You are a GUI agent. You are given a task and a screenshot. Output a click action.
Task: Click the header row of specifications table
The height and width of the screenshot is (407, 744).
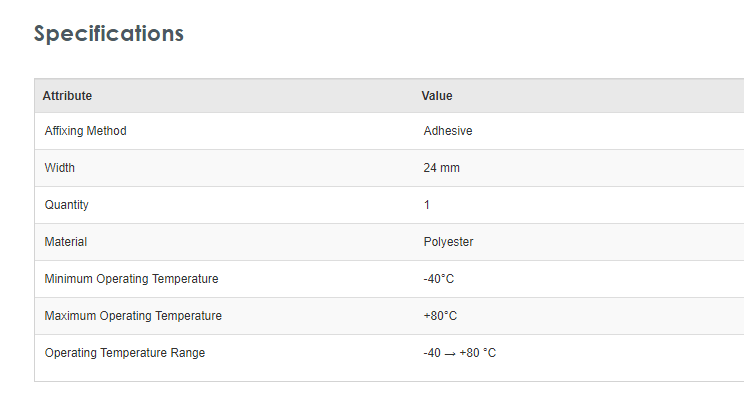click(389, 96)
